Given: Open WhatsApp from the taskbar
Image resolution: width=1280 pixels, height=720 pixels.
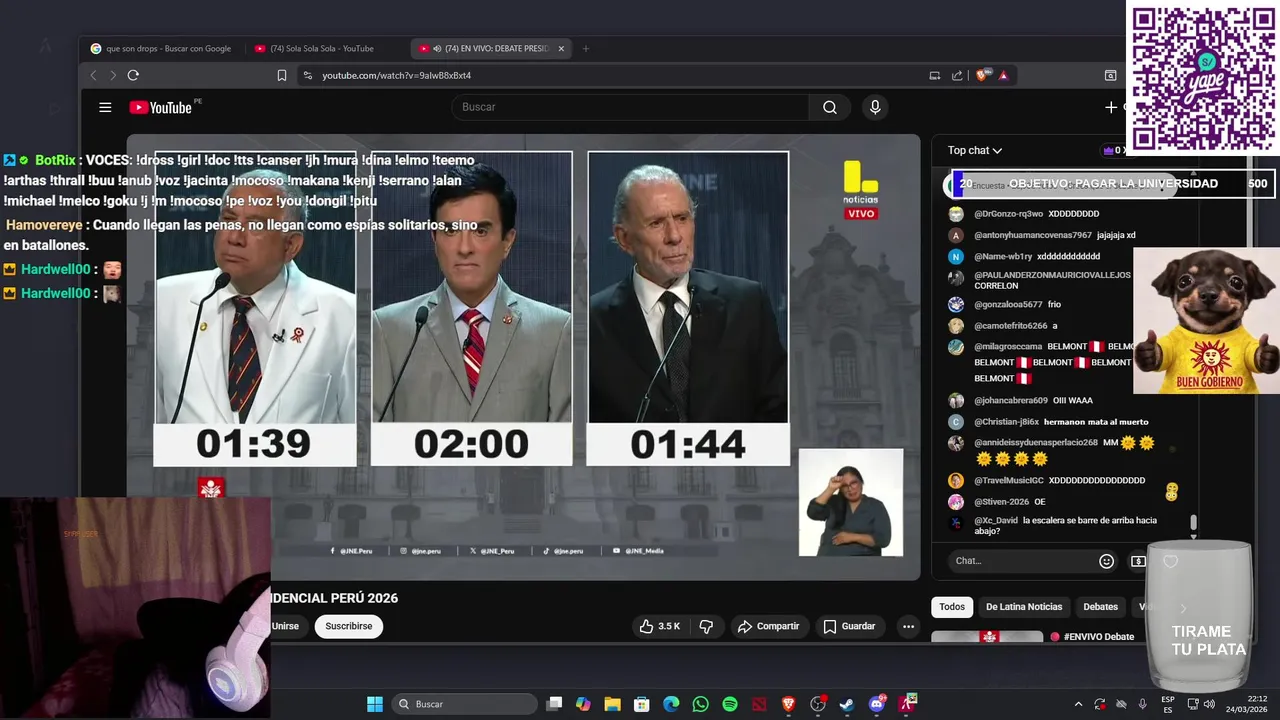Looking at the screenshot, I should point(700,704).
